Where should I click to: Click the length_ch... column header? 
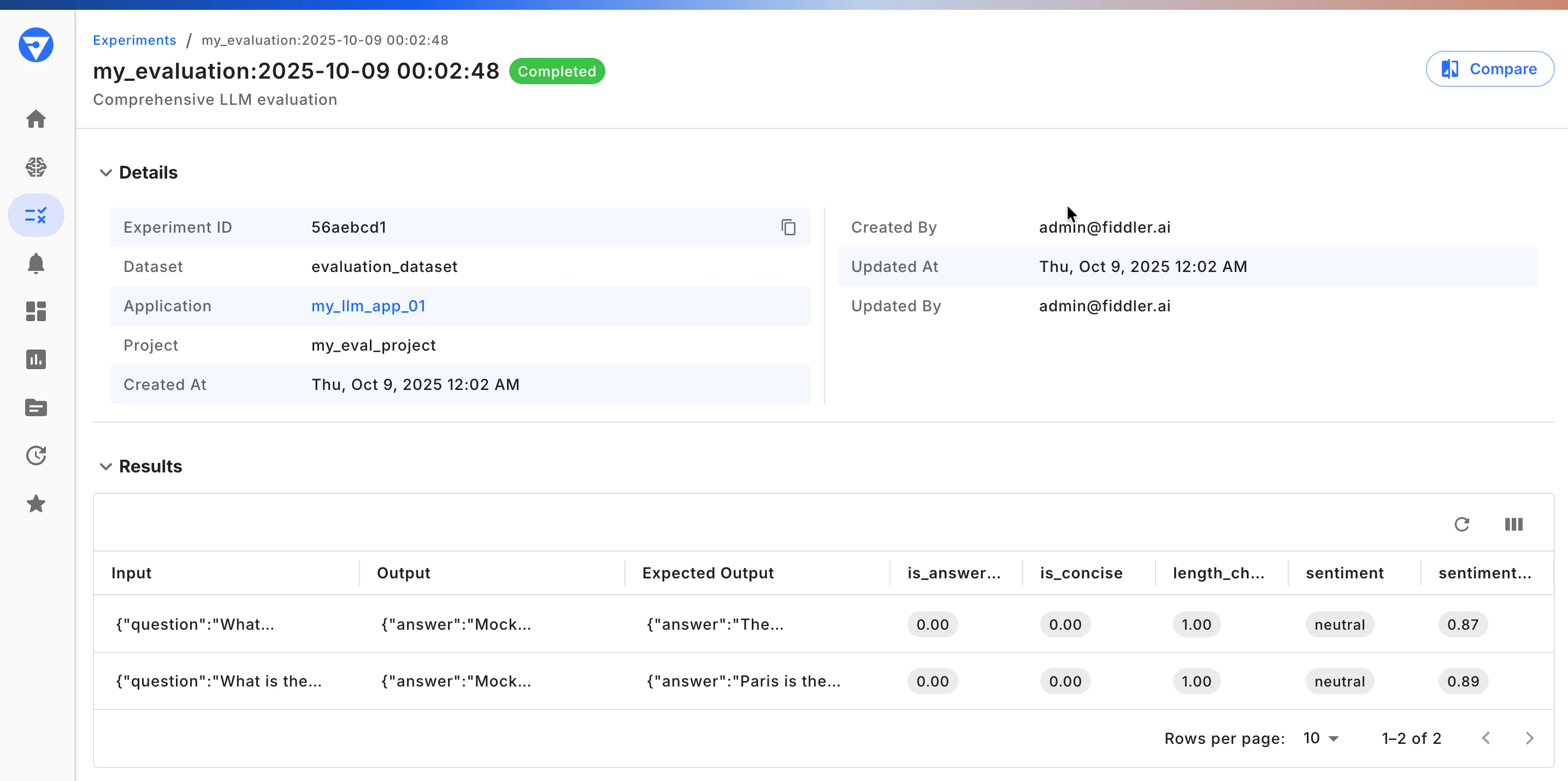[x=1218, y=573]
